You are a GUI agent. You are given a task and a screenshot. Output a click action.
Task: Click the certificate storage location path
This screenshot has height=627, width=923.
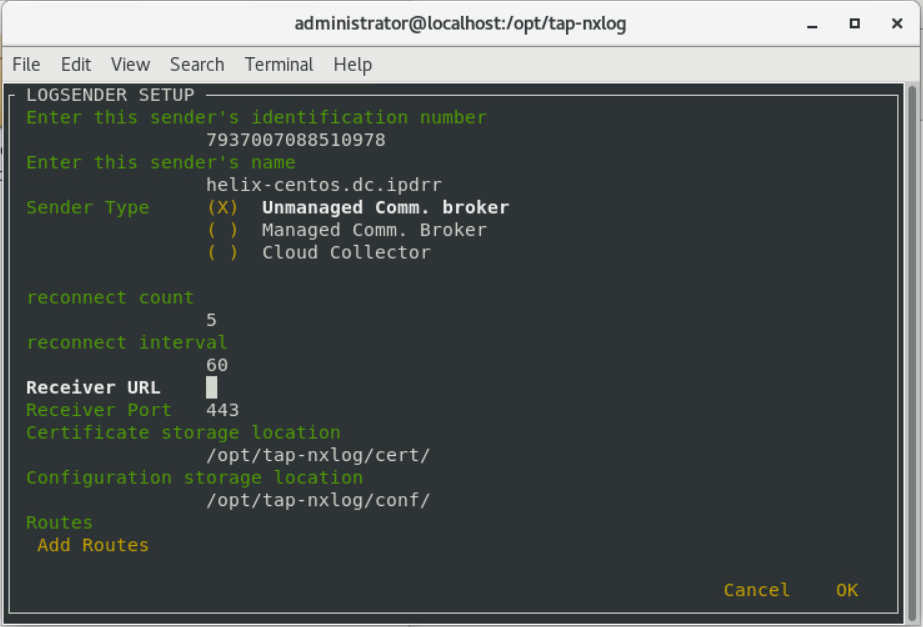(x=317, y=455)
